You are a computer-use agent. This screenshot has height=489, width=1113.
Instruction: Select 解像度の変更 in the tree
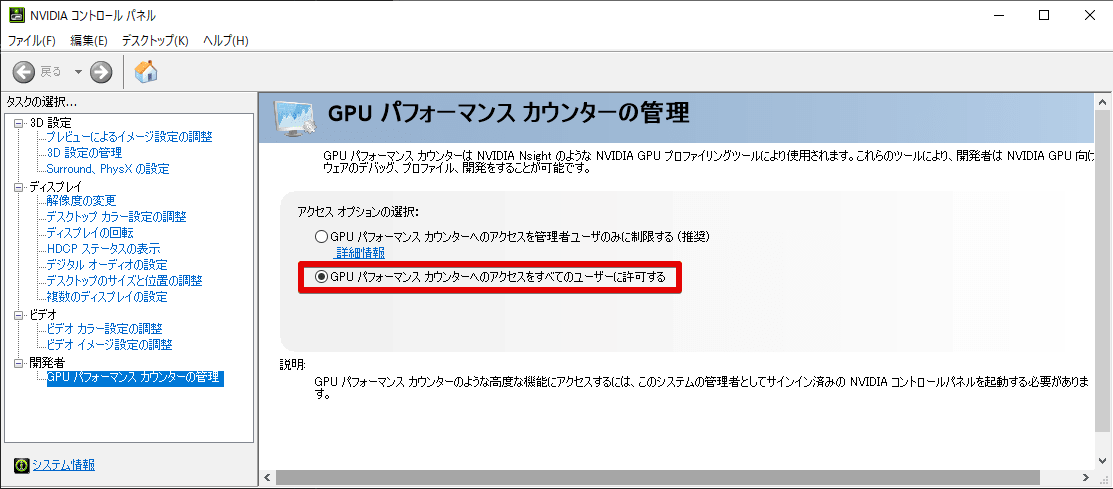[x=81, y=201]
